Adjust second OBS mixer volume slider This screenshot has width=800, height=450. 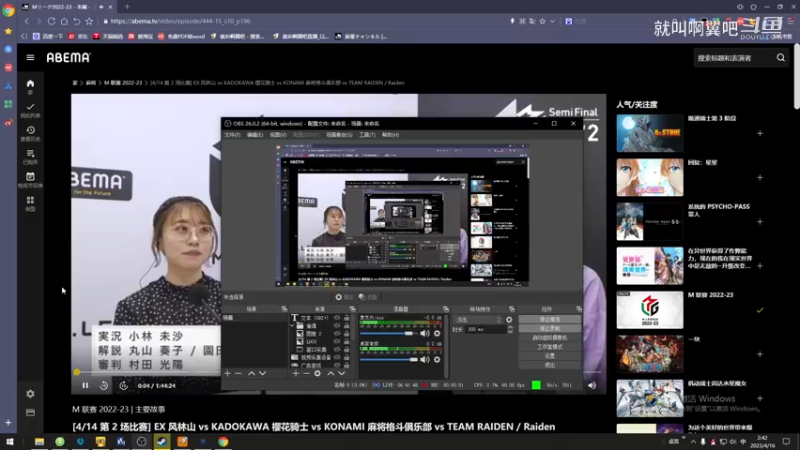[389, 360]
